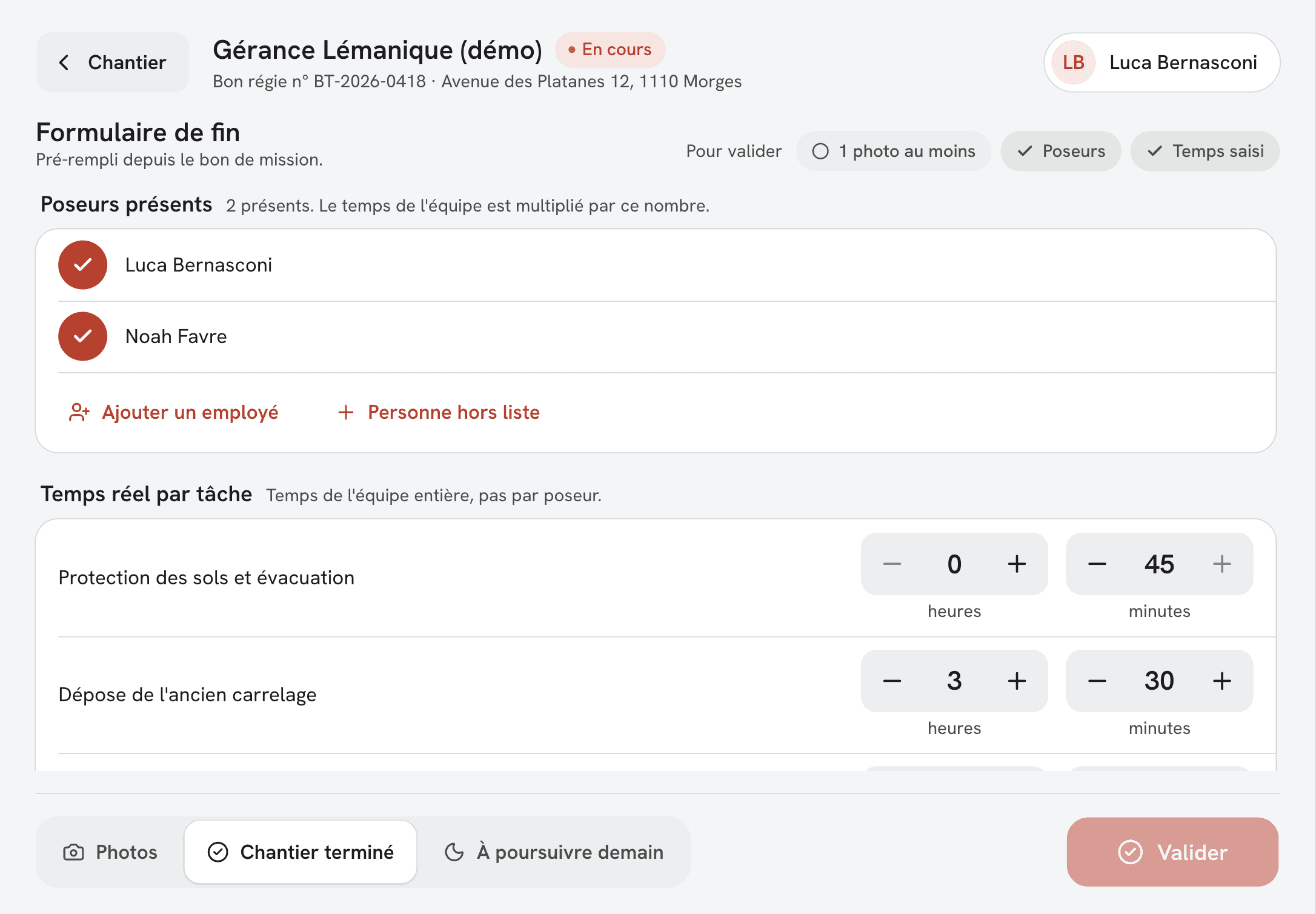Click the LB avatar initials

pyautogui.click(x=1073, y=62)
